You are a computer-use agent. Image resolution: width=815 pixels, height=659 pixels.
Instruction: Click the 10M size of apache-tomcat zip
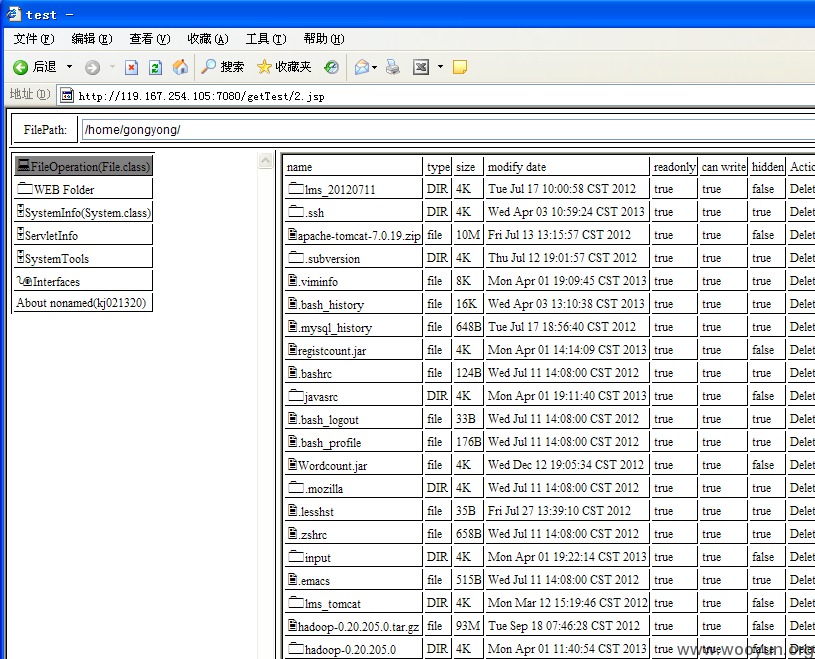coord(468,235)
